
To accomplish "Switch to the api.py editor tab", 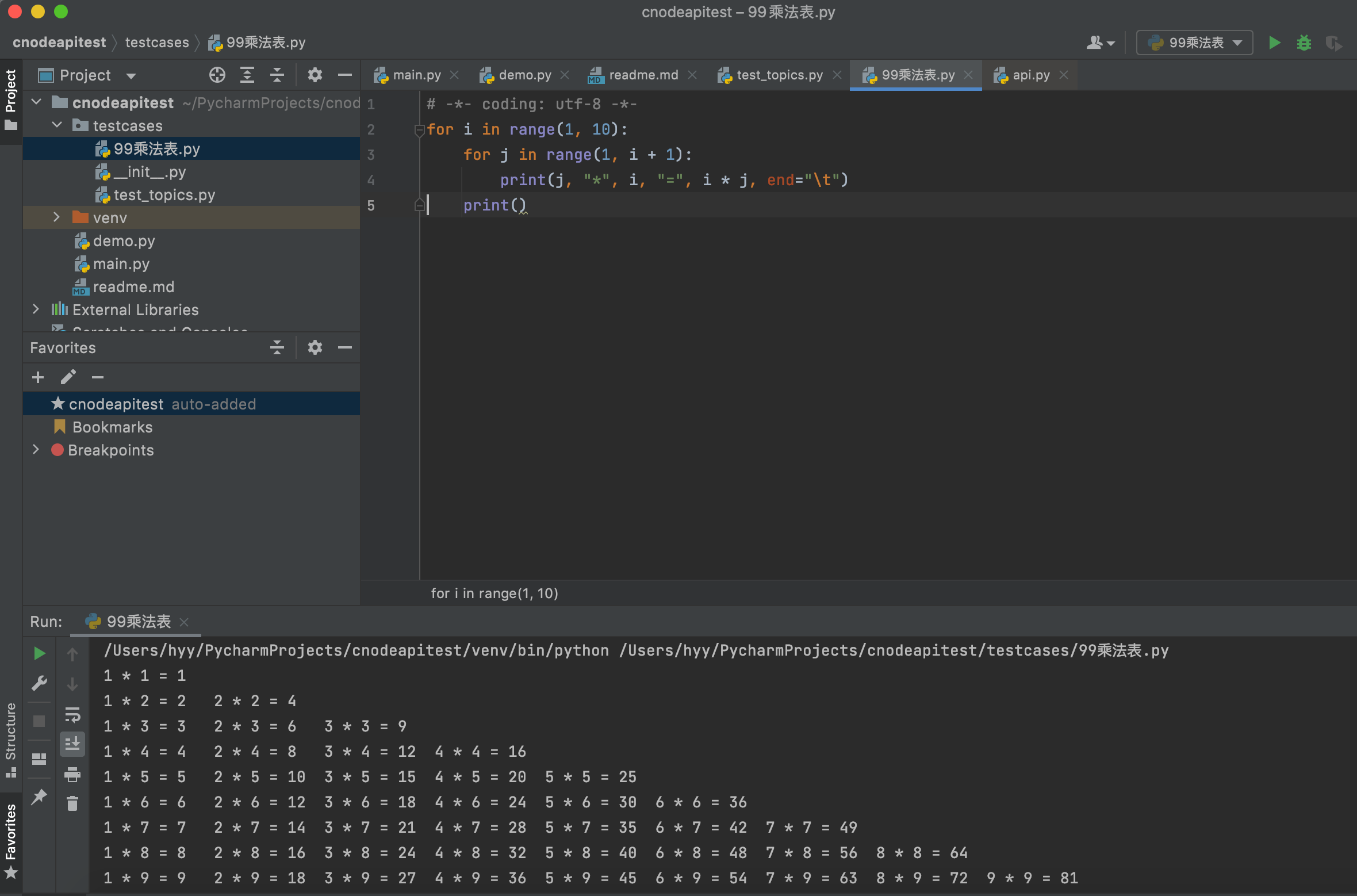I will point(1030,75).
